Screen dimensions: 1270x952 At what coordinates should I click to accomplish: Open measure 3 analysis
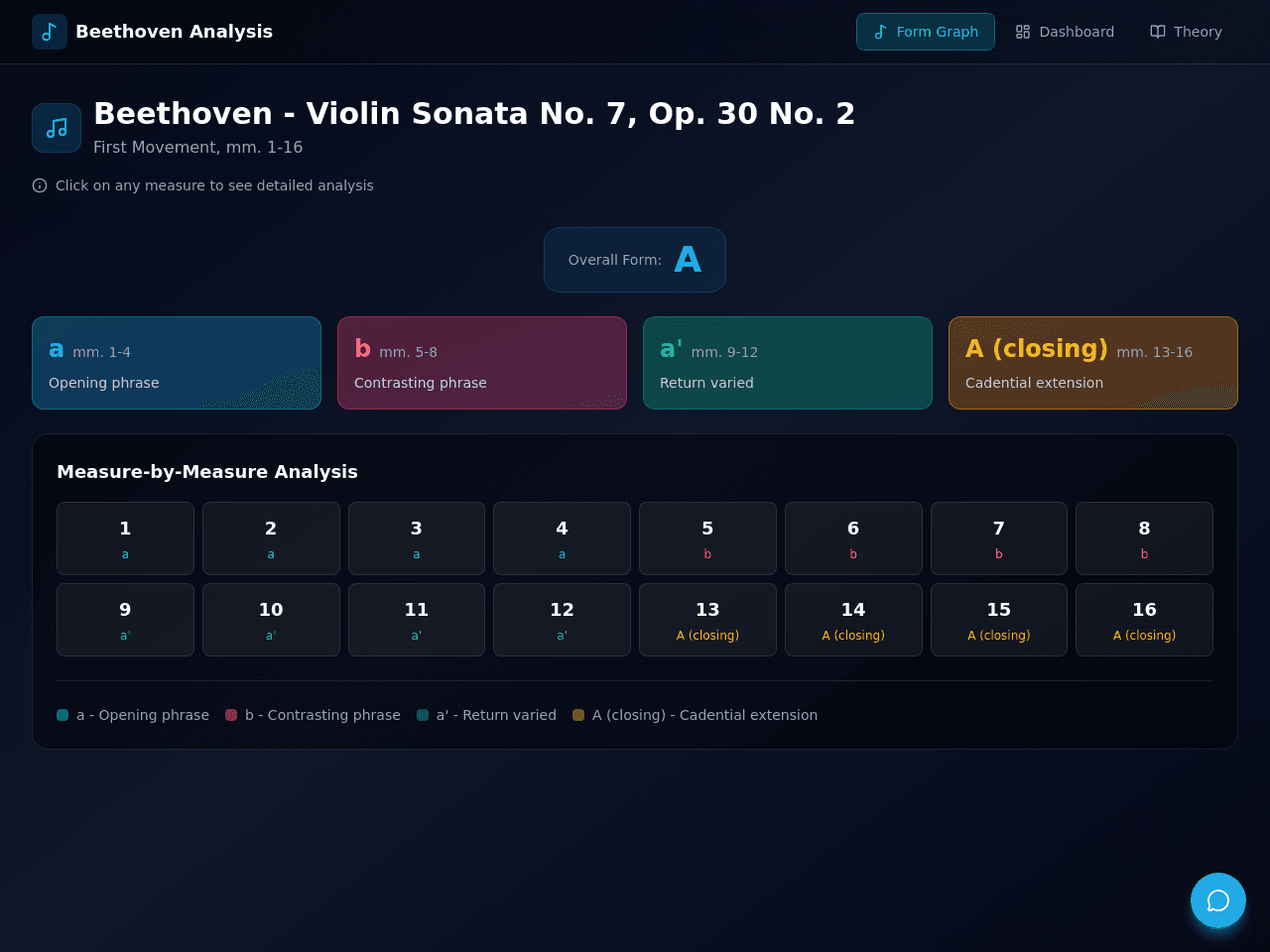click(417, 538)
